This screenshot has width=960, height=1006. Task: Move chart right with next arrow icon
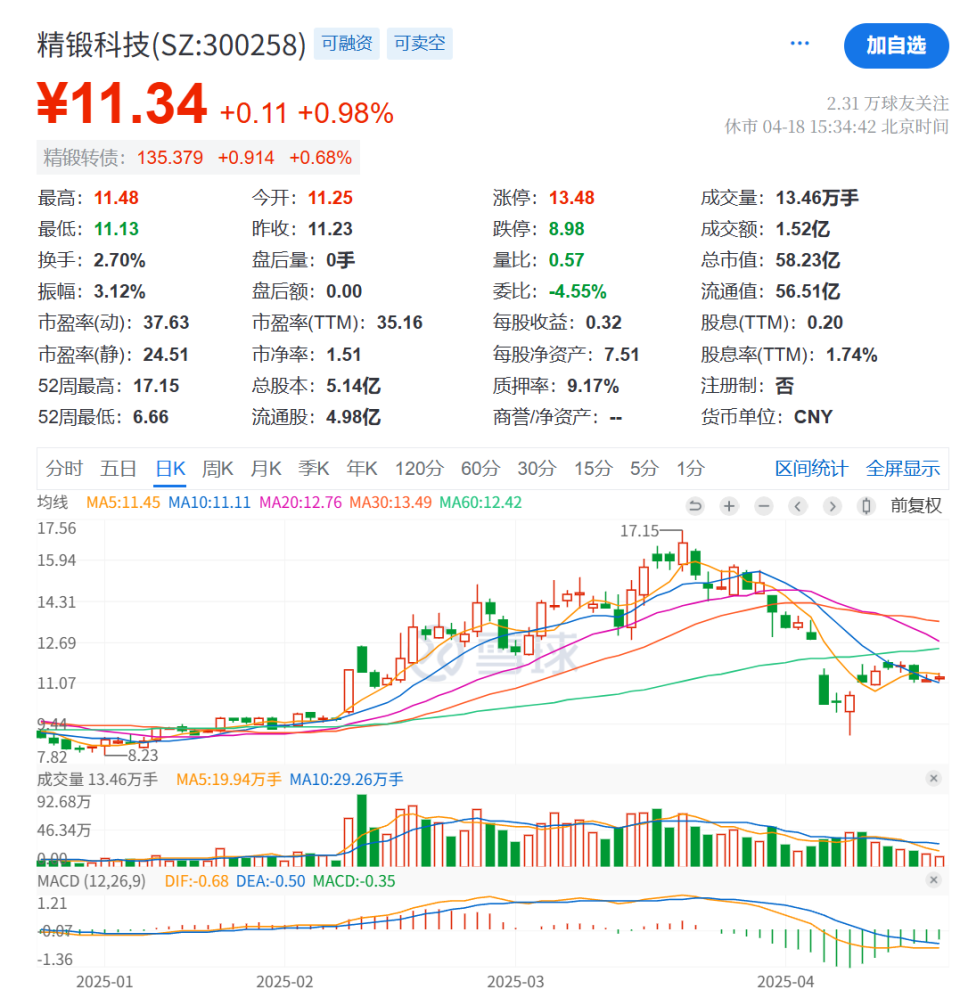pyautogui.click(x=832, y=506)
